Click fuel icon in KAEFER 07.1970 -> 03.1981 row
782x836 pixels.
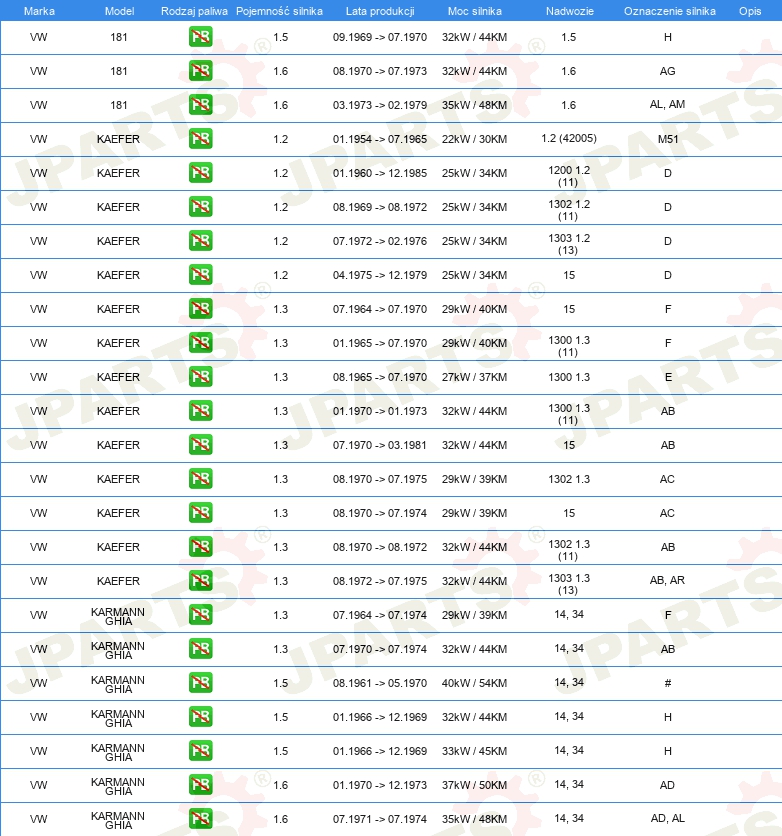(200, 445)
